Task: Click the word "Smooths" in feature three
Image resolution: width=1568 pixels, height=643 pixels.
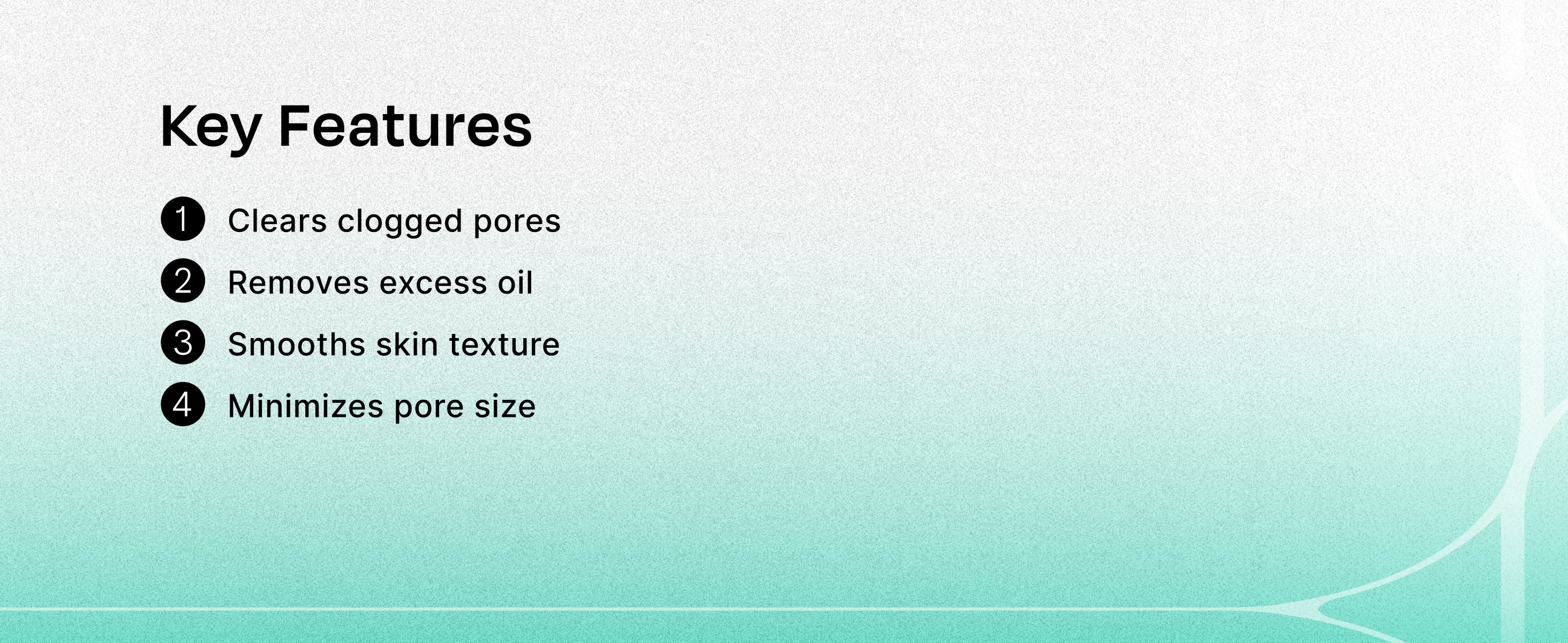Action: (296, 345)
